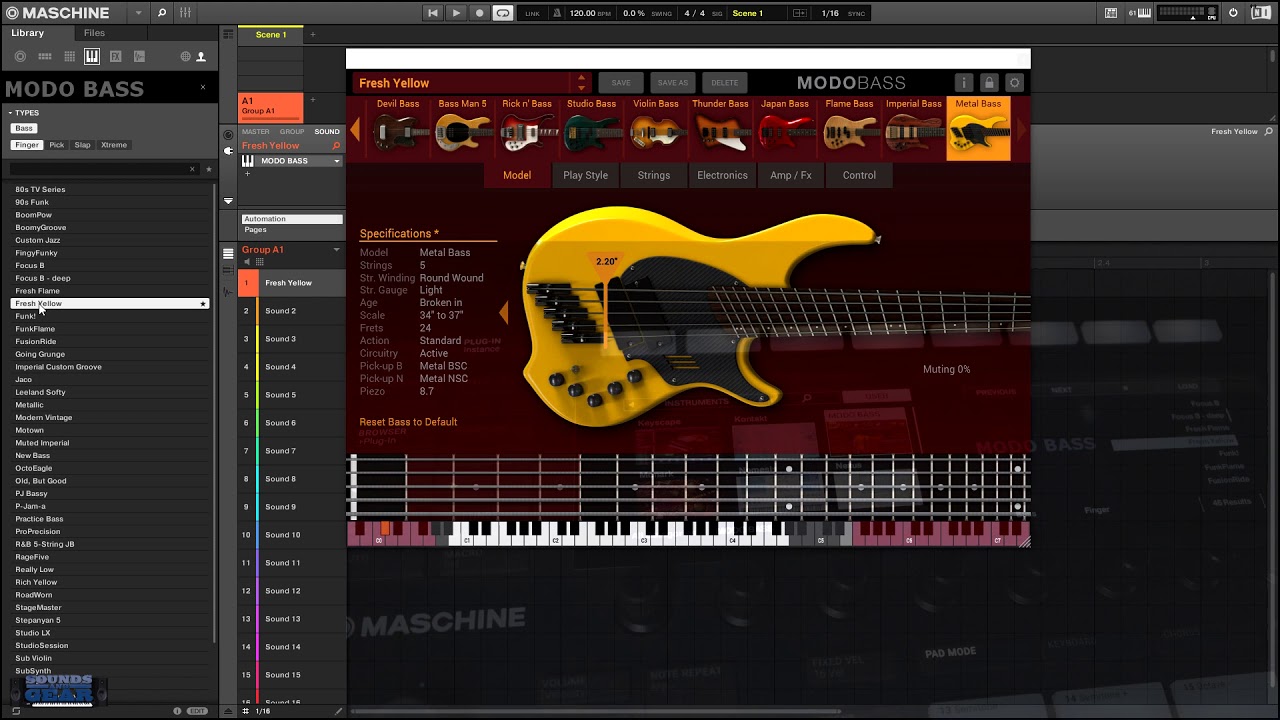
Task: Open MODO BASS plug-in slot dropdown
Action: point(337,161)
